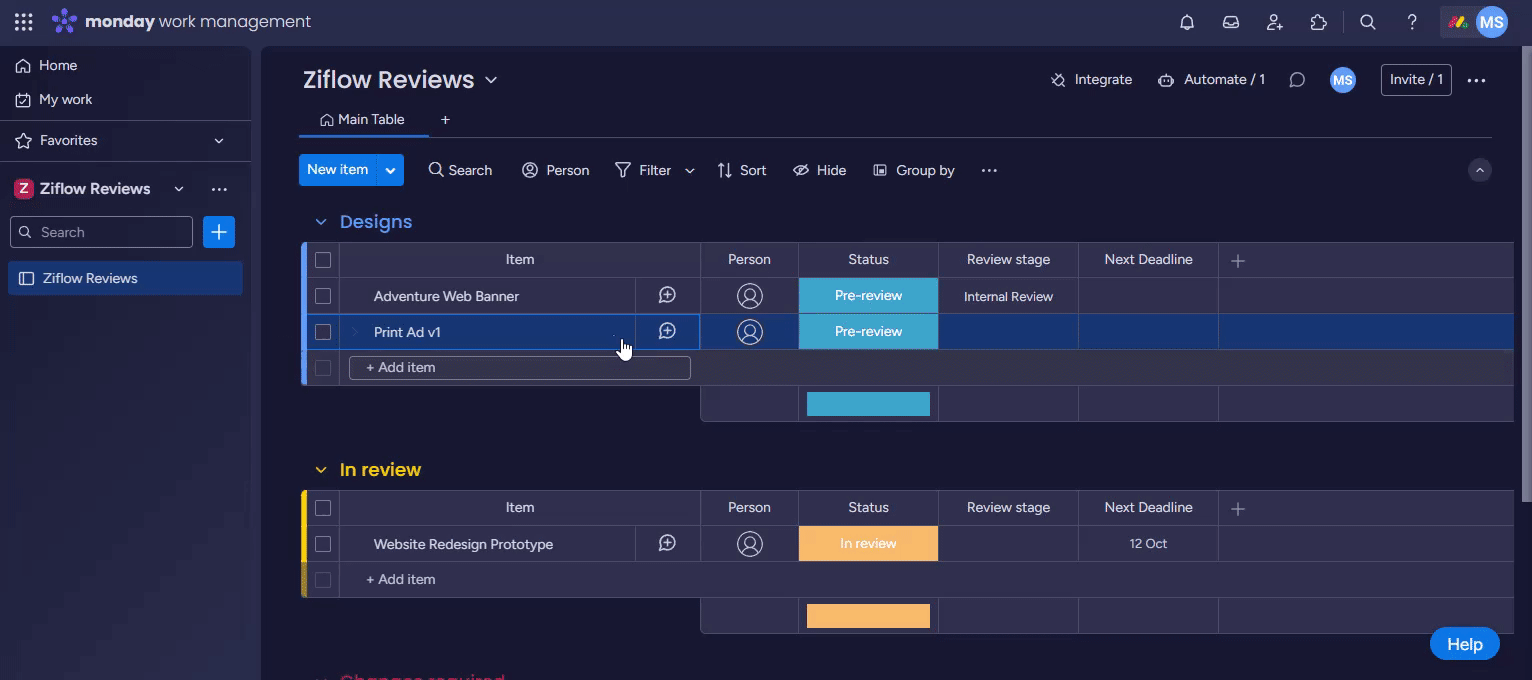Expand the Favorites section

click(219, 141)
